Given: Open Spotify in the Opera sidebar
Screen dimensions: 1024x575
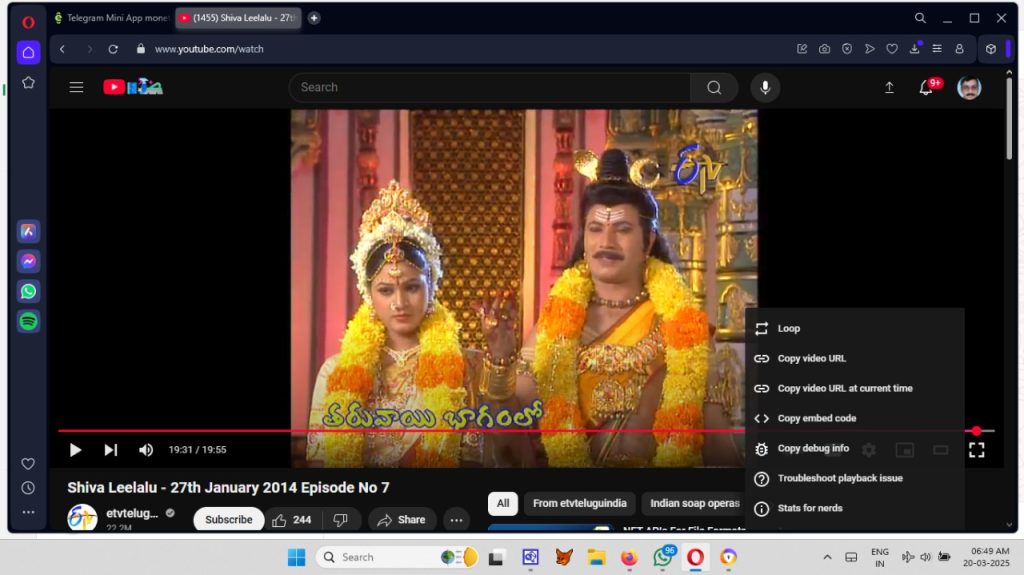Looking at the screenshot, I should click(28, 321).
